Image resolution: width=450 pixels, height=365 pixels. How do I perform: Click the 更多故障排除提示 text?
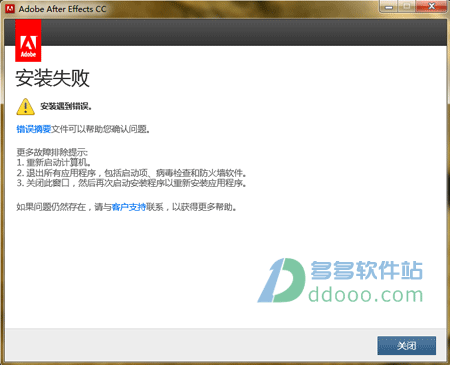[52, 152]
